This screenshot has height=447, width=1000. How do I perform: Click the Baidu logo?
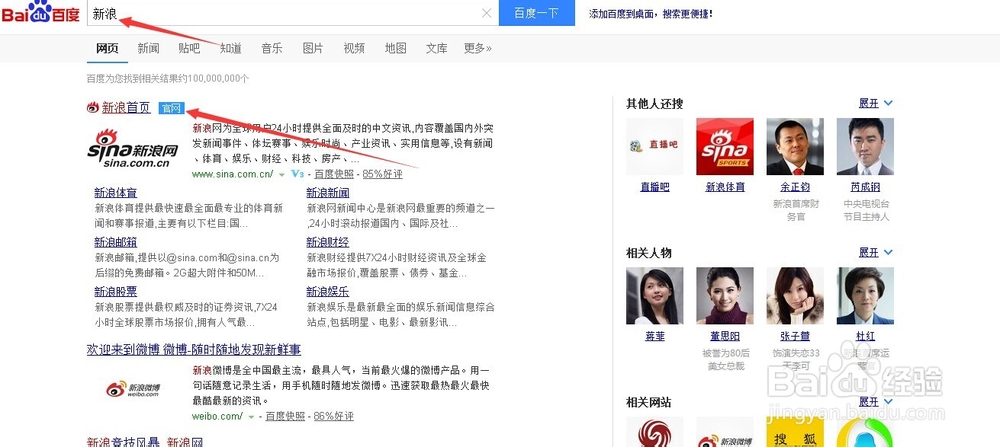click(41, 12)
